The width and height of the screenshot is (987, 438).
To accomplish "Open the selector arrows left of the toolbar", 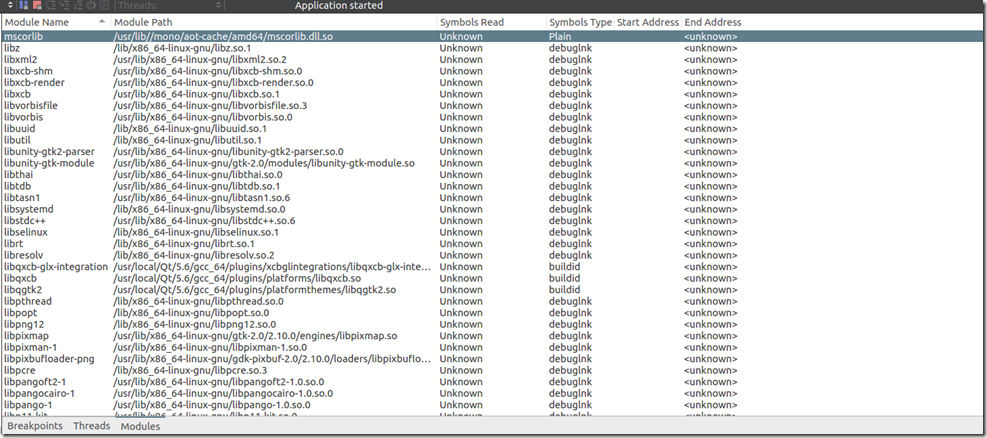I will click(x=10, y=5).
